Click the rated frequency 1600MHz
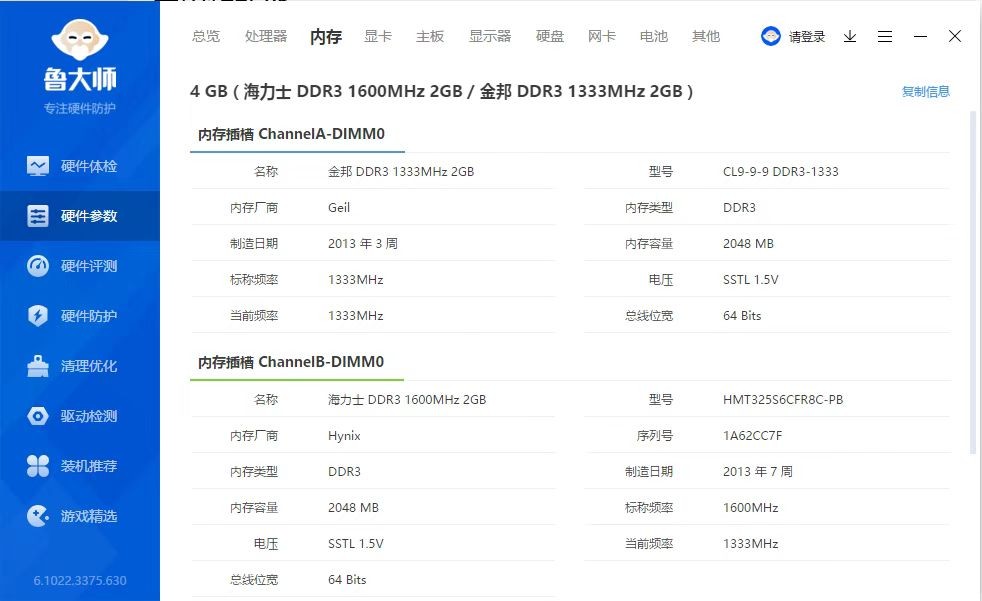 pos(750,508)
